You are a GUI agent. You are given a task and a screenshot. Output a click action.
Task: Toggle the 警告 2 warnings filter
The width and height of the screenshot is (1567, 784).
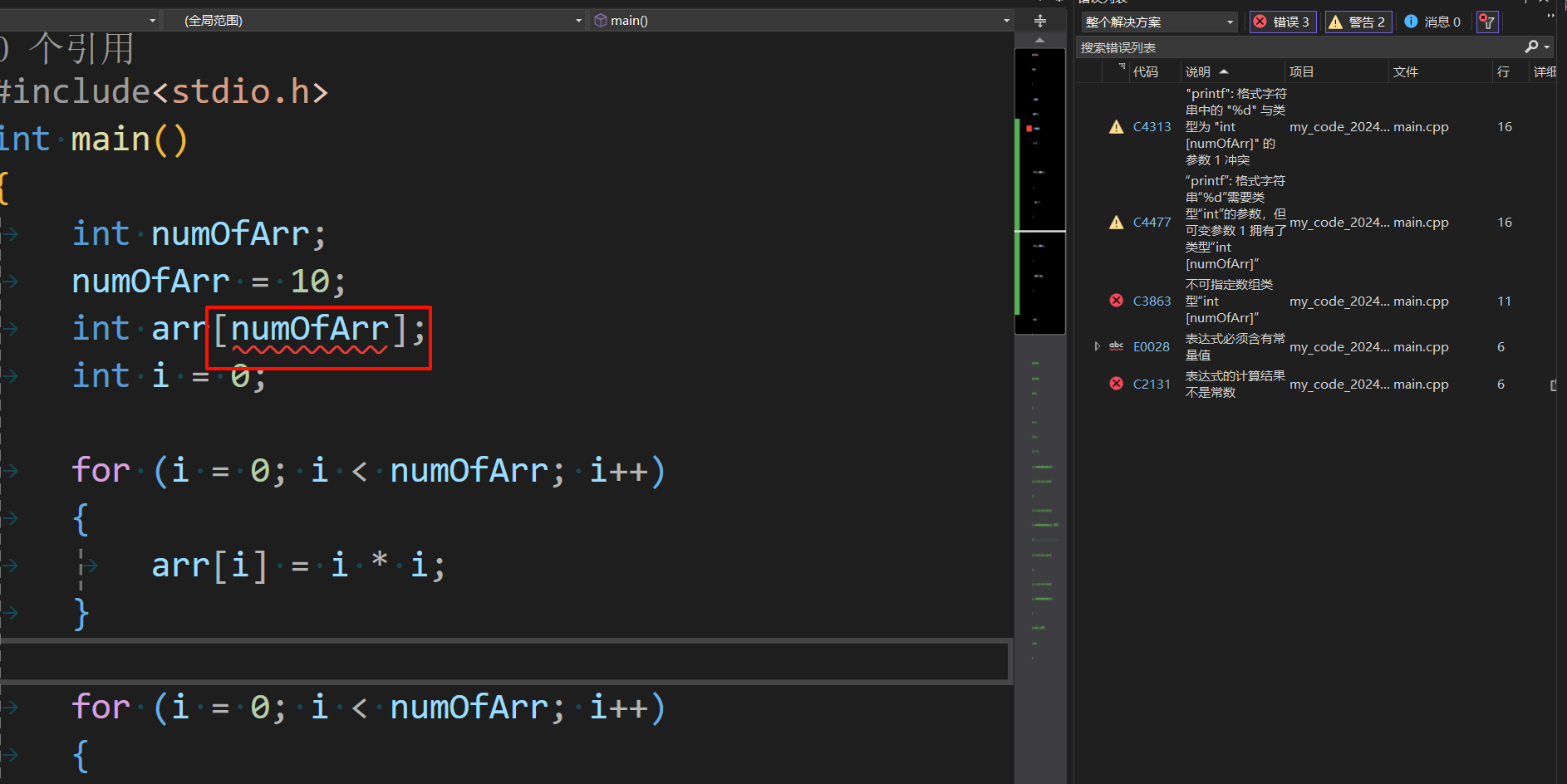click(x=1358, y=22)
